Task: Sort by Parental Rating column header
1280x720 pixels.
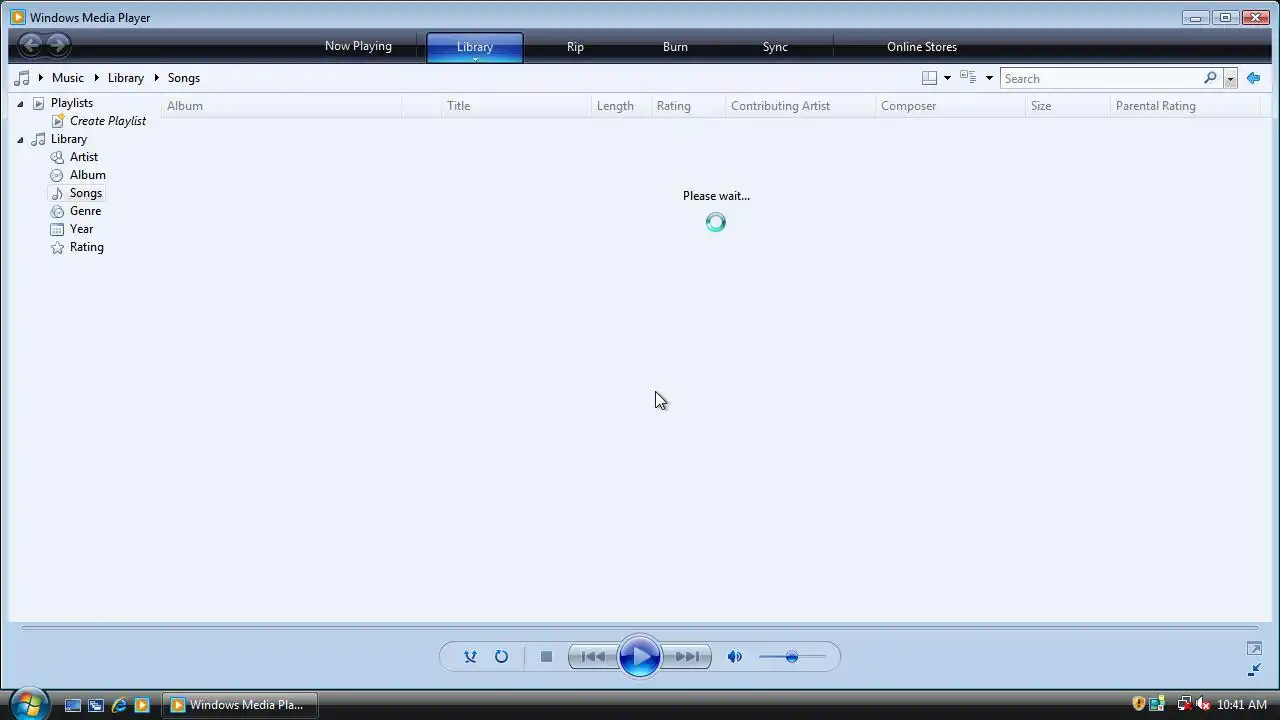Action: (1185, 106)
